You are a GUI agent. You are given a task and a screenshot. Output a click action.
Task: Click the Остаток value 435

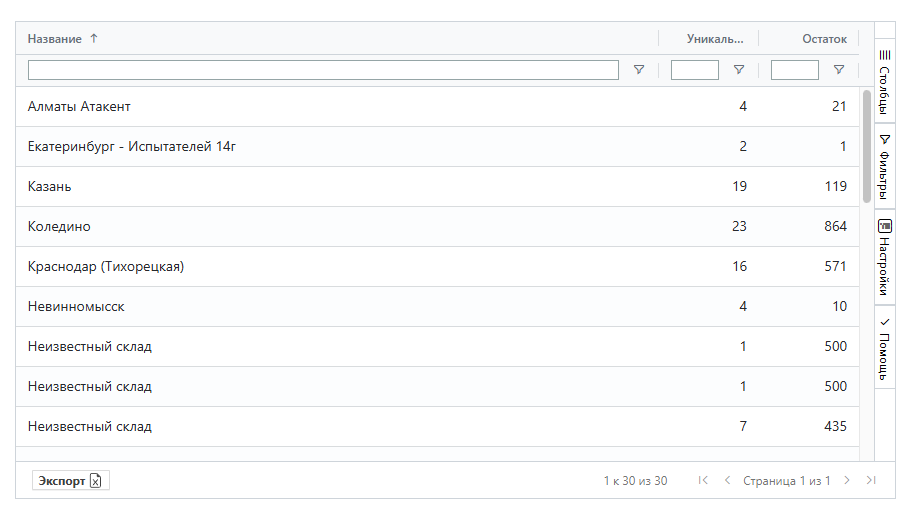(835, 426)
